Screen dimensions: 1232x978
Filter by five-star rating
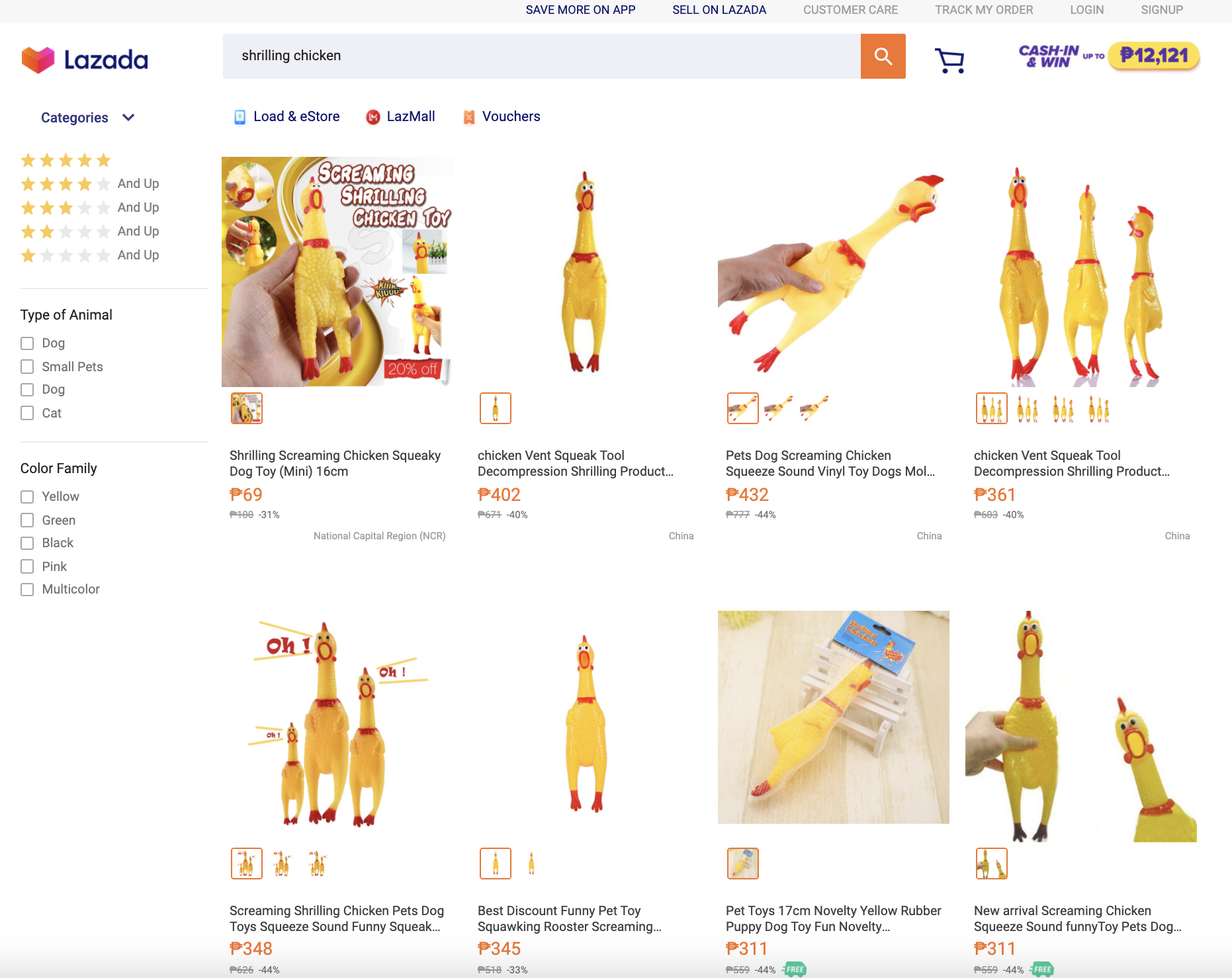66,160
